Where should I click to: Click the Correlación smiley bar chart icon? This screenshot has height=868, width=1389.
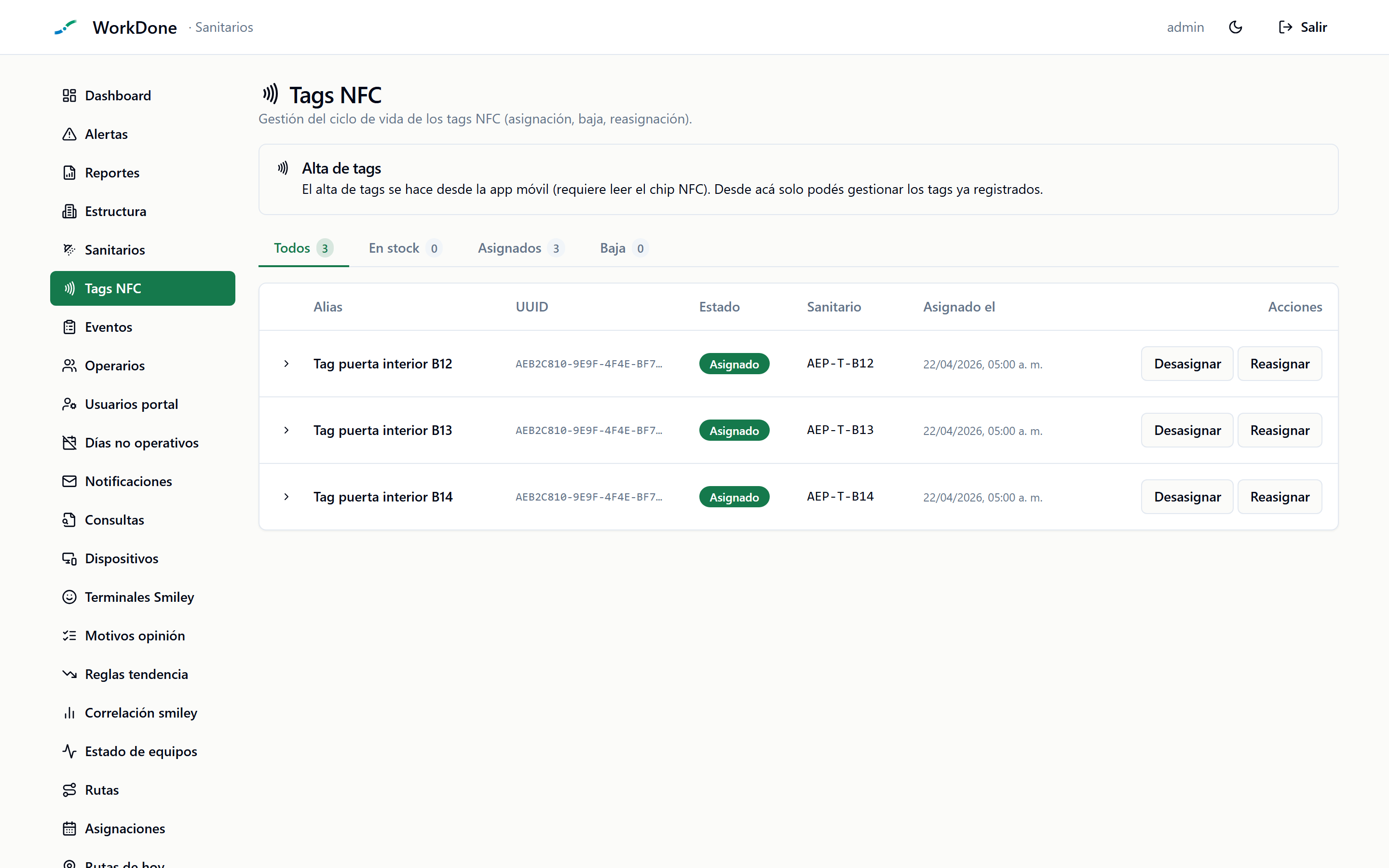point(69,713)
